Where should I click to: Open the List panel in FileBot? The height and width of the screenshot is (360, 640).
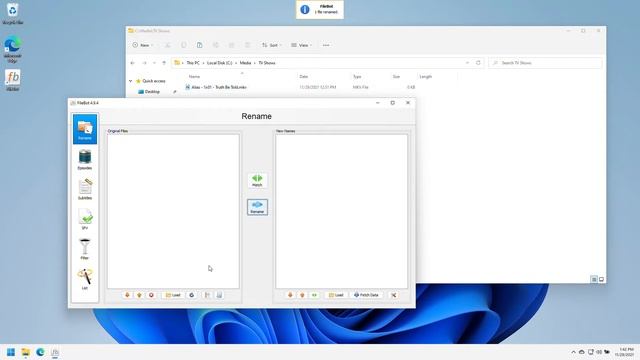coord(85,279)
